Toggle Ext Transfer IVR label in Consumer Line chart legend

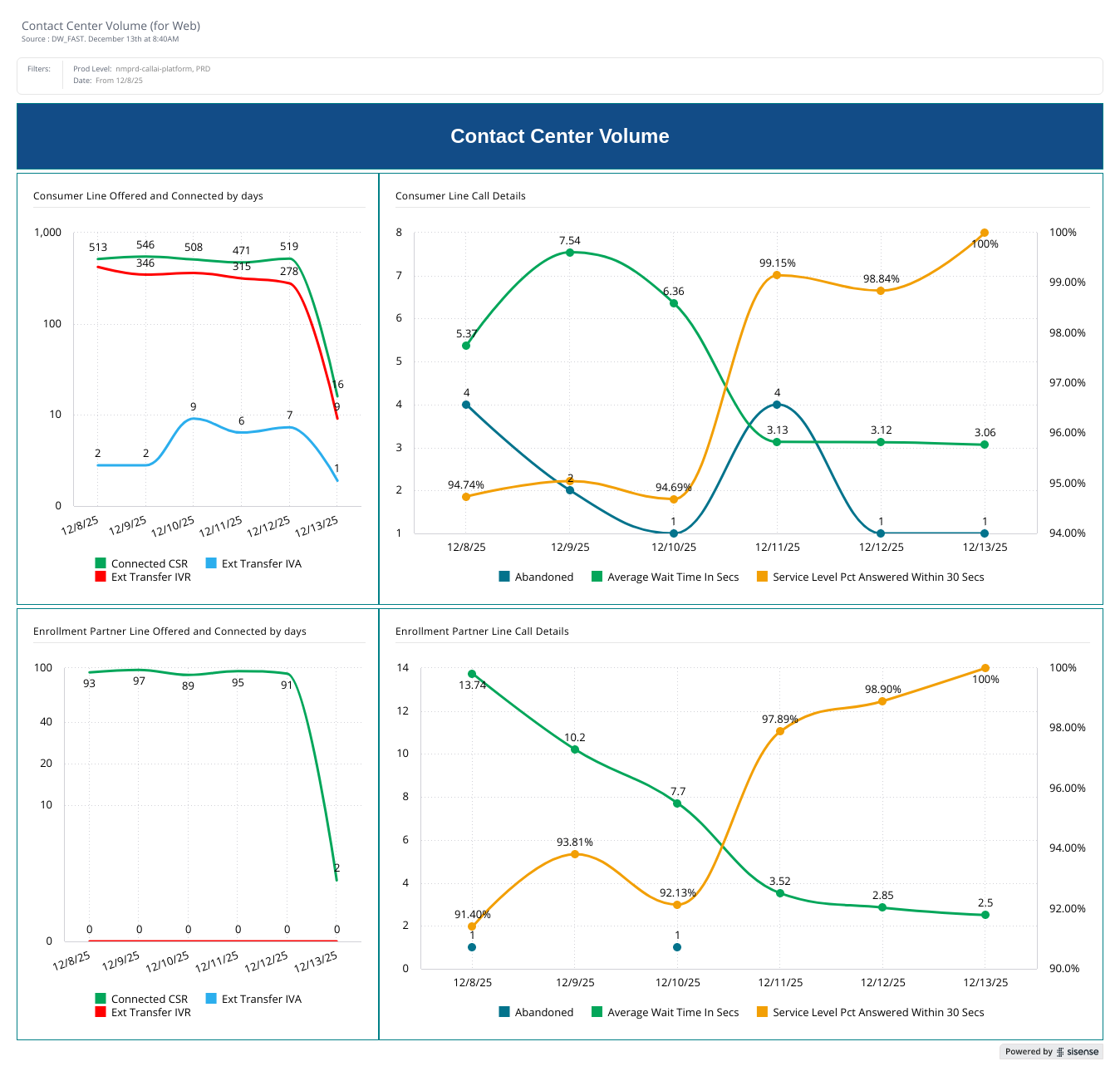coord(150,577)
